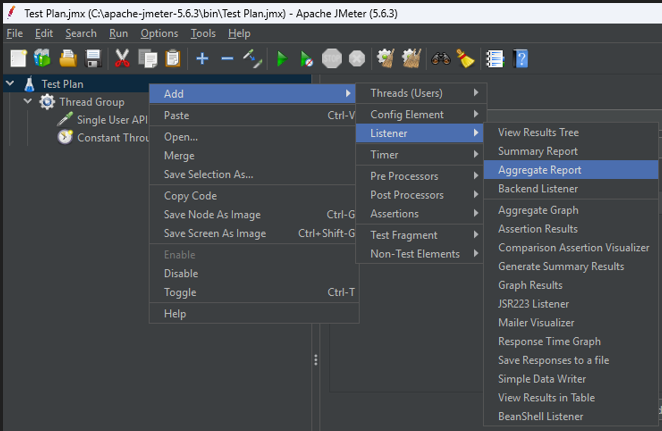Open the Help menu in menu bar
This screenshot has width=662, height=431.
pyautogui.click(x=239, y=33)
